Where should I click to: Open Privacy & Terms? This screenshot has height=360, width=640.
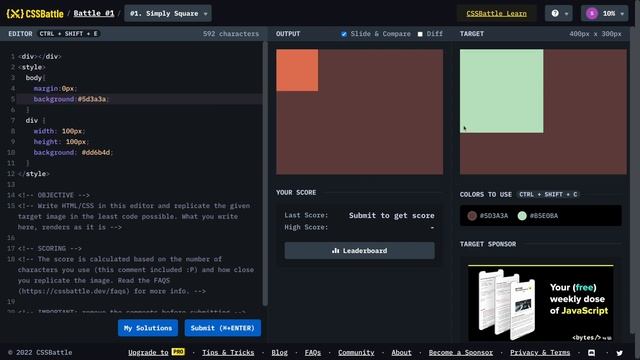540,352
